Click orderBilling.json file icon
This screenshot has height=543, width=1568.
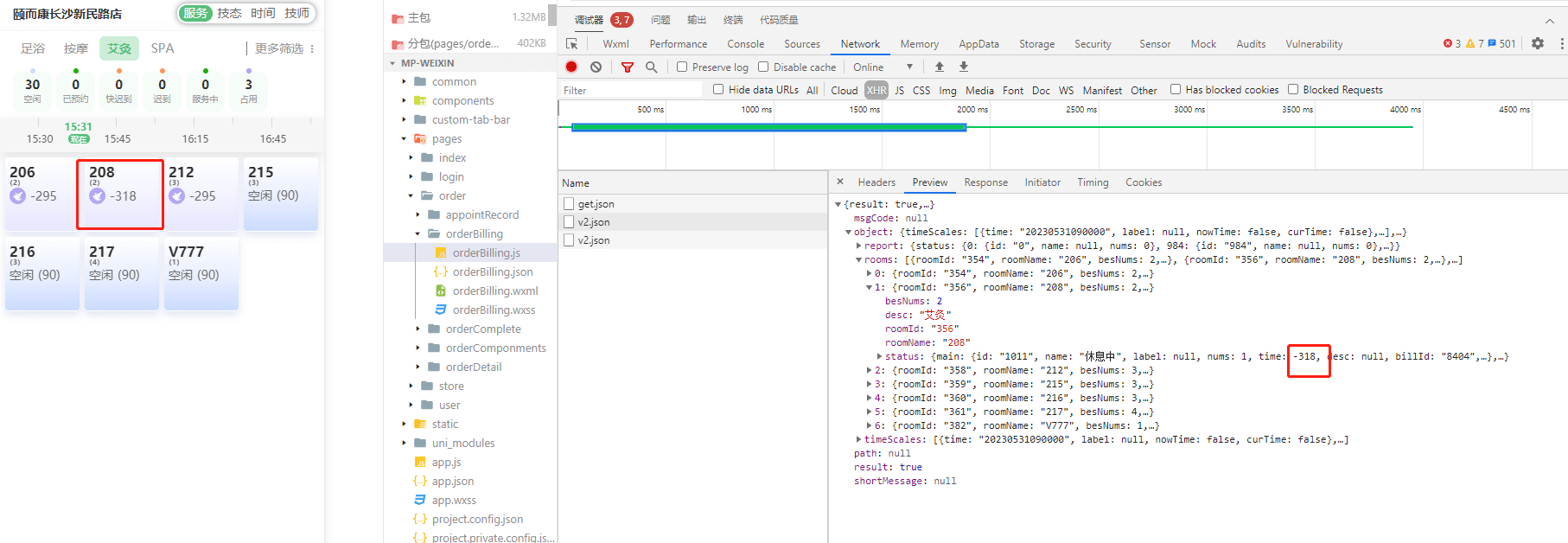point(441,271)
